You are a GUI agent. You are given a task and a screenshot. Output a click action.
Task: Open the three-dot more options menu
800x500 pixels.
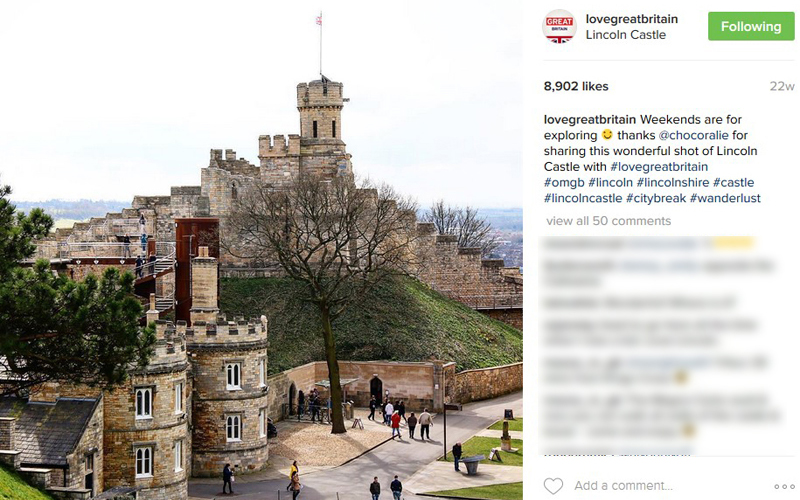point(784,486)
